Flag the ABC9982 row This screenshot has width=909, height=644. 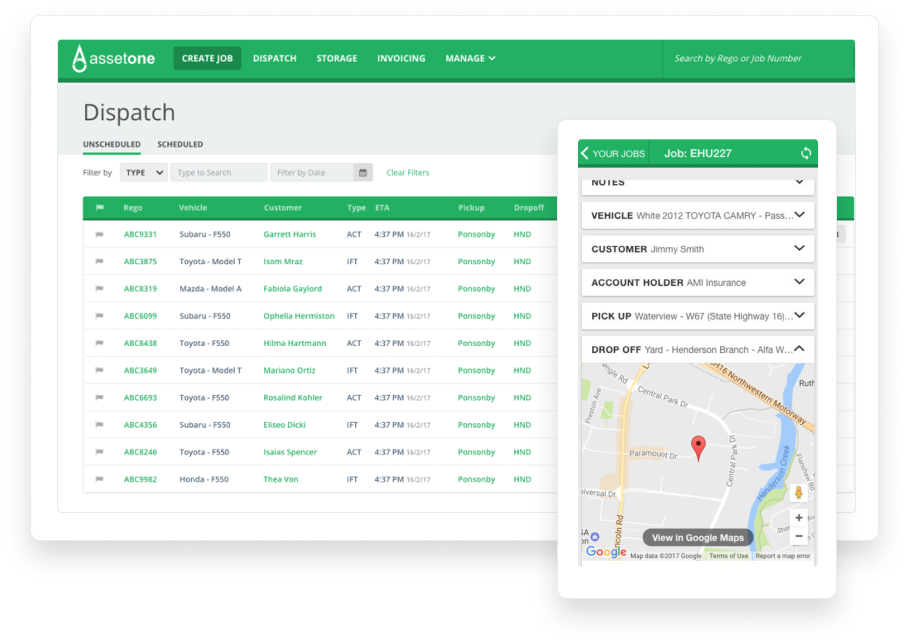tap(100, 479)
